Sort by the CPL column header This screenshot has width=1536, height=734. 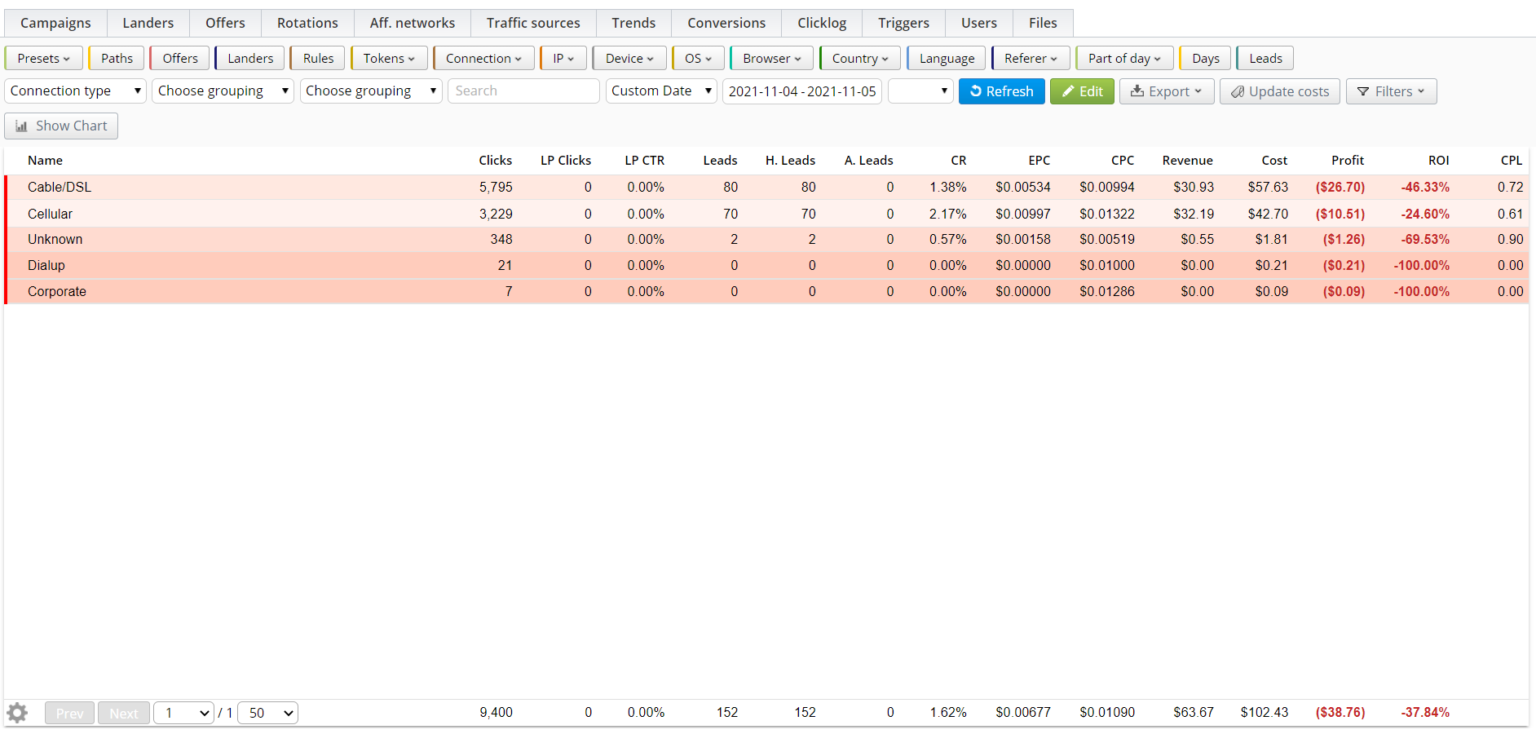point(1511,160)
